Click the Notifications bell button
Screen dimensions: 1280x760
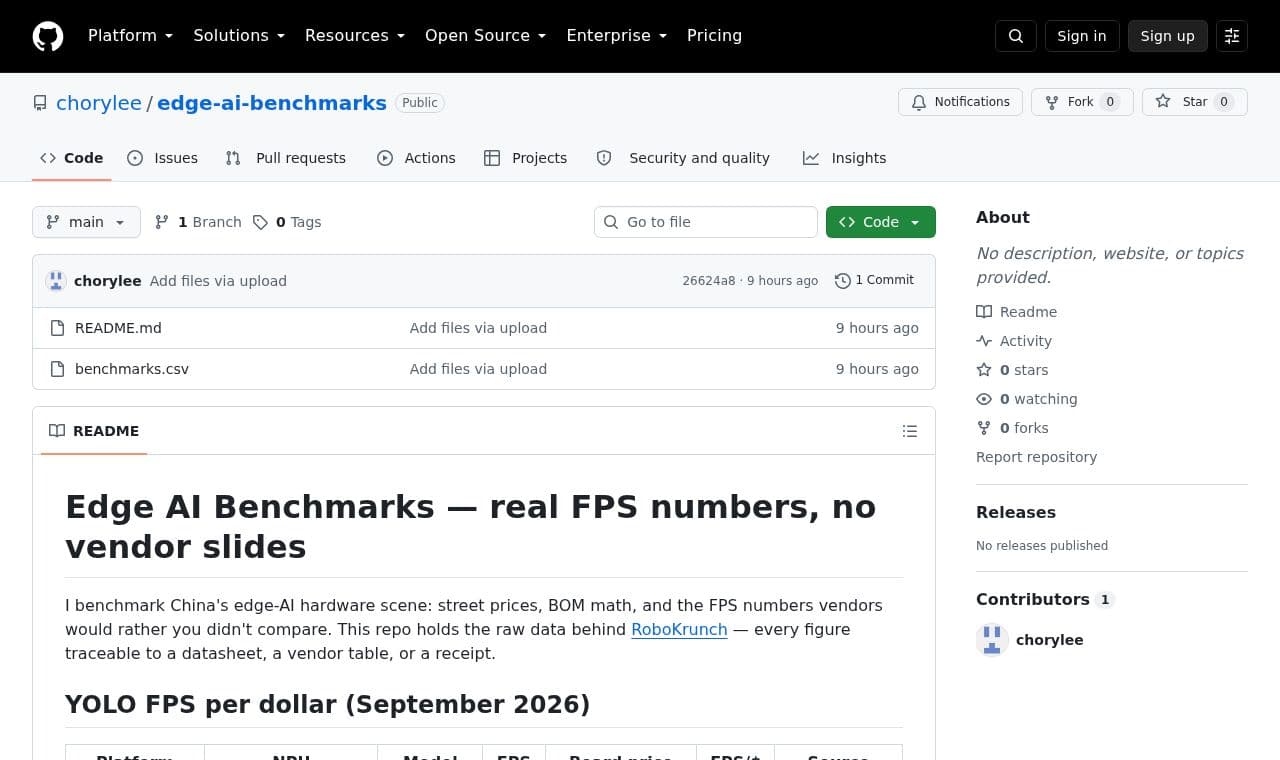pyautogui.click(x=960, y=102)
